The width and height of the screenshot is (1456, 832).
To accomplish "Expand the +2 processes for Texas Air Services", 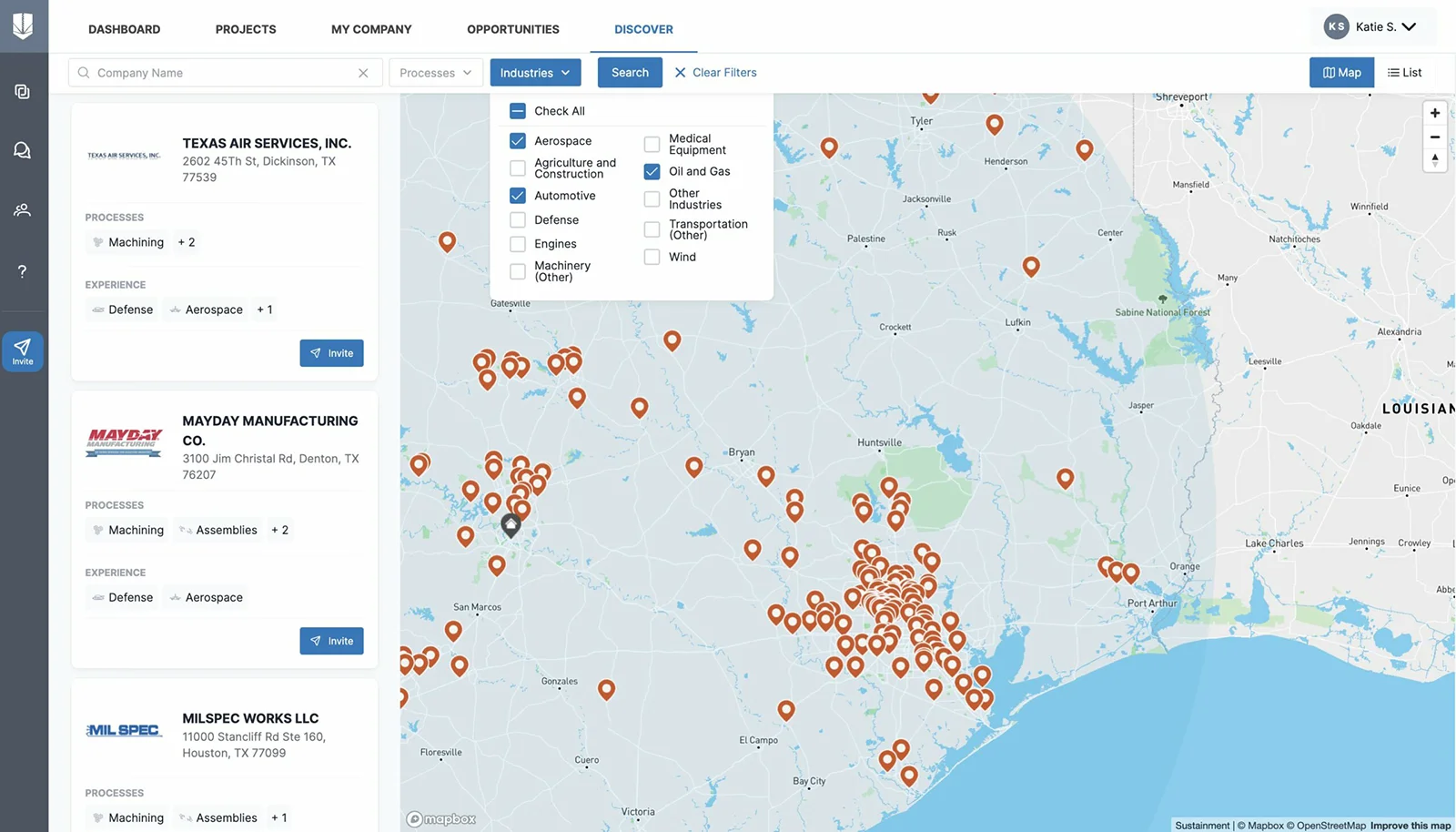I will pyautogui.click(x=187, y=242).
